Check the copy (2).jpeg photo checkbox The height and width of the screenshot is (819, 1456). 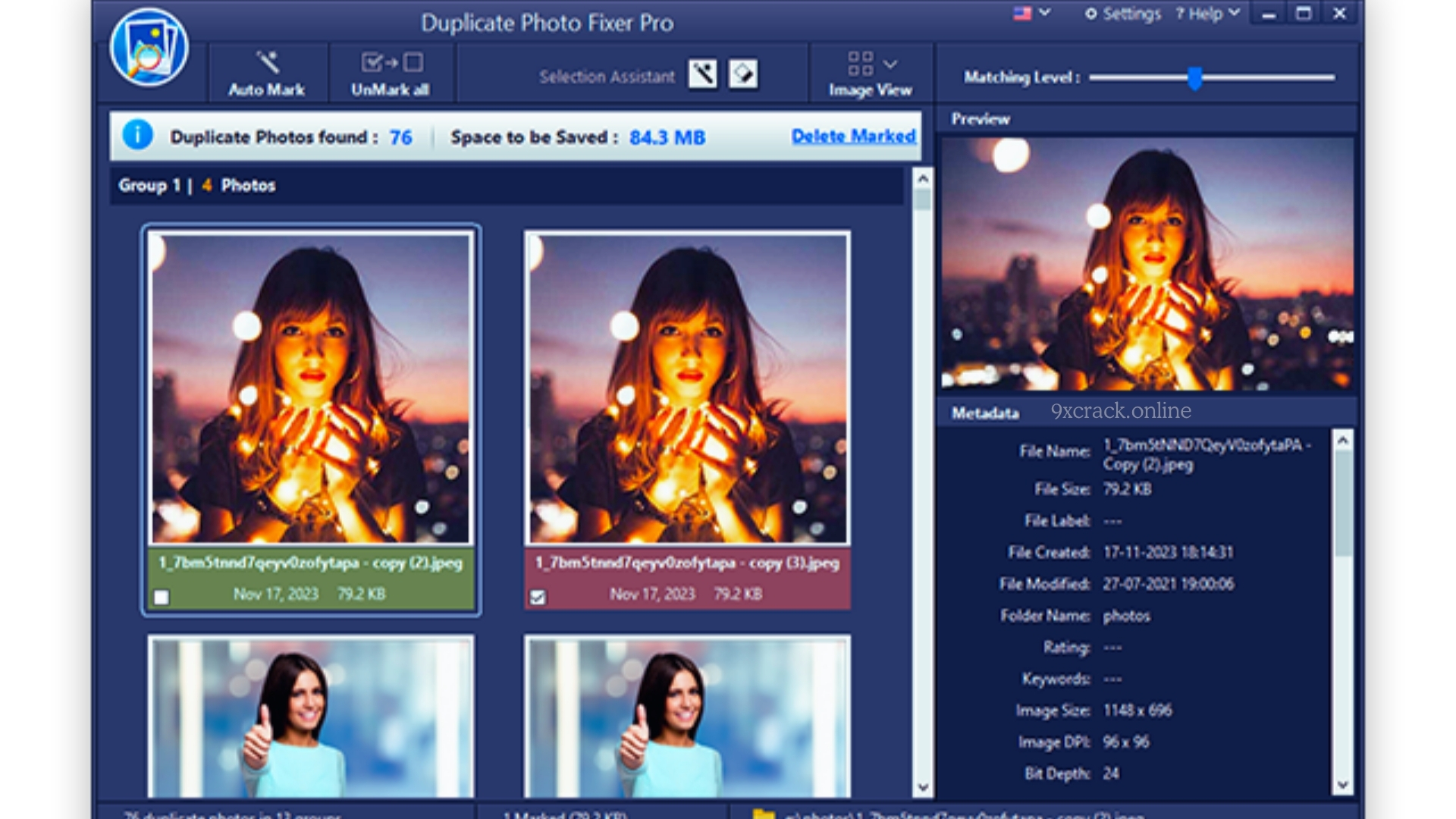click(162, 598)
